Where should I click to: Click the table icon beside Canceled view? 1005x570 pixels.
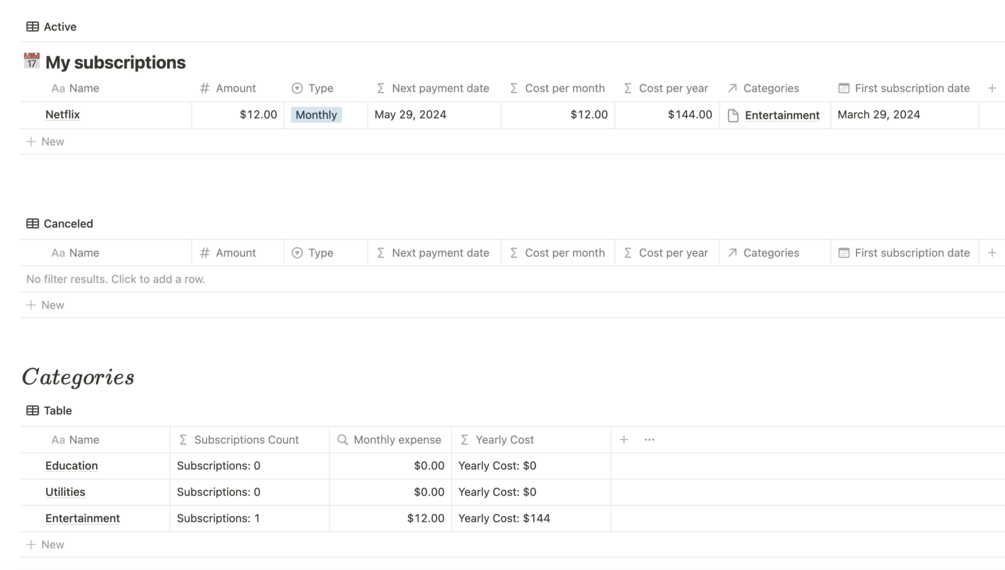[x=33, y=224]
